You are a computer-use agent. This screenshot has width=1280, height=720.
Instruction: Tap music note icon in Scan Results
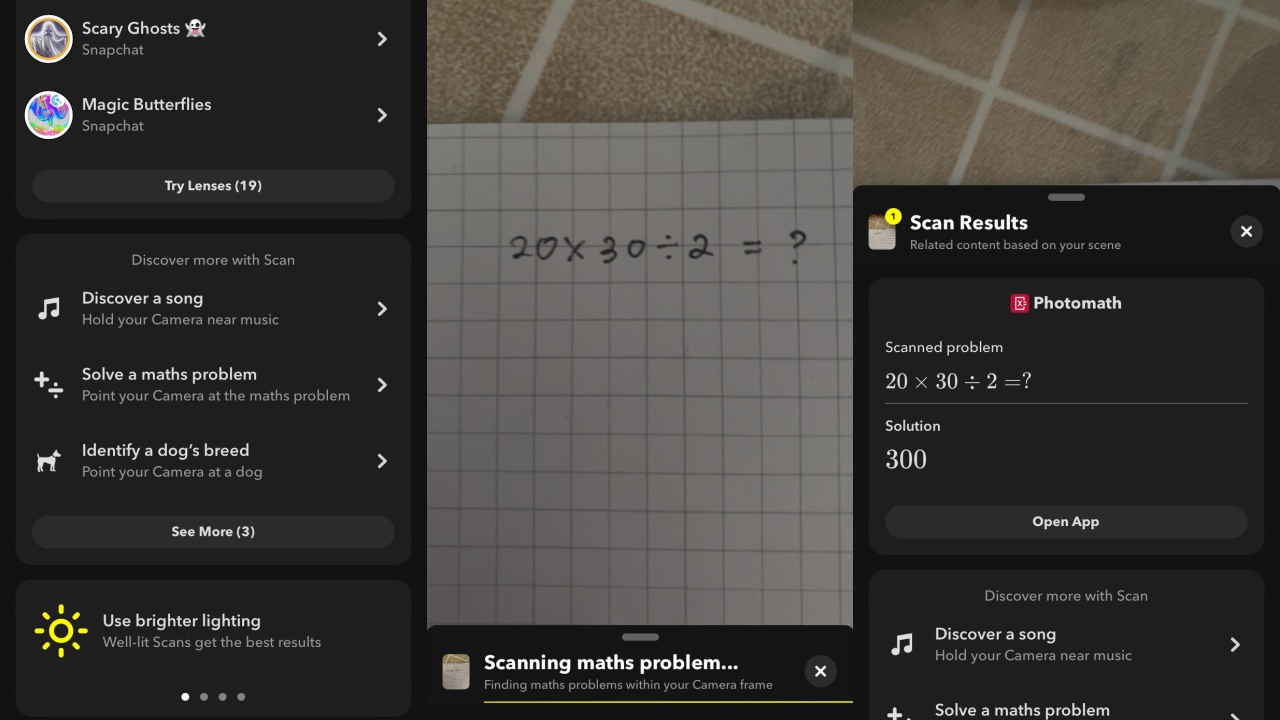tap(902, 645)
